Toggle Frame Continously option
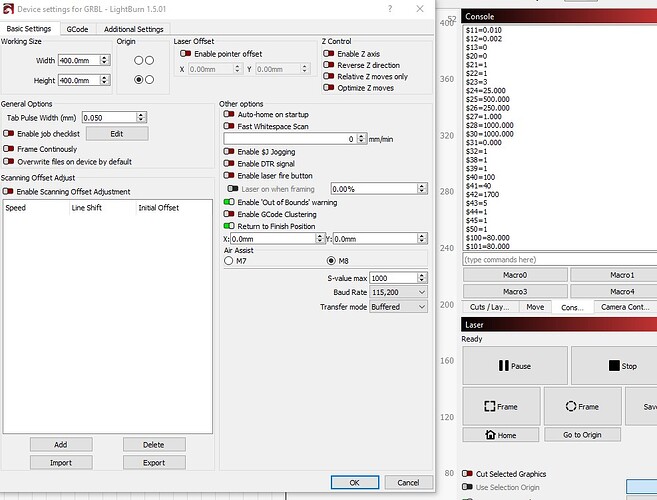 8,149
